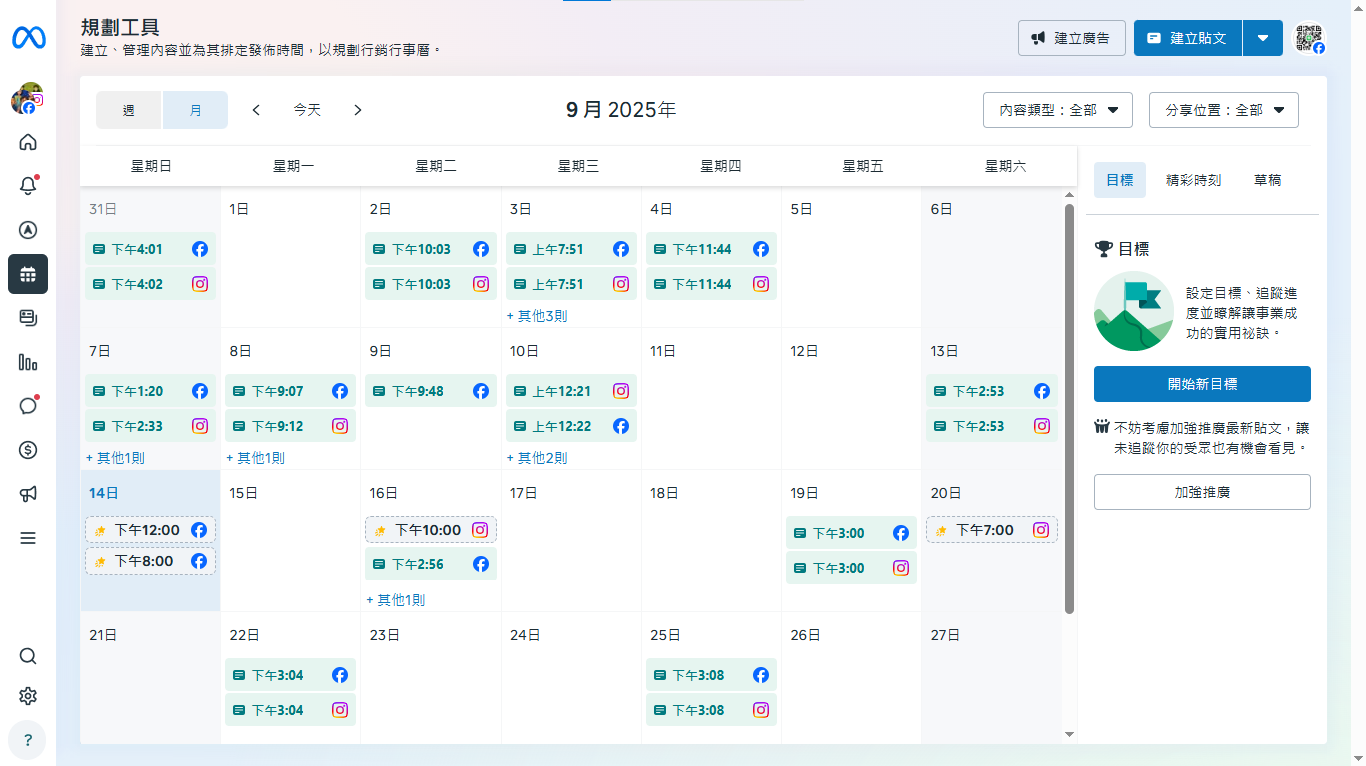Open the help question mark icon

click(x=28, y=740)
